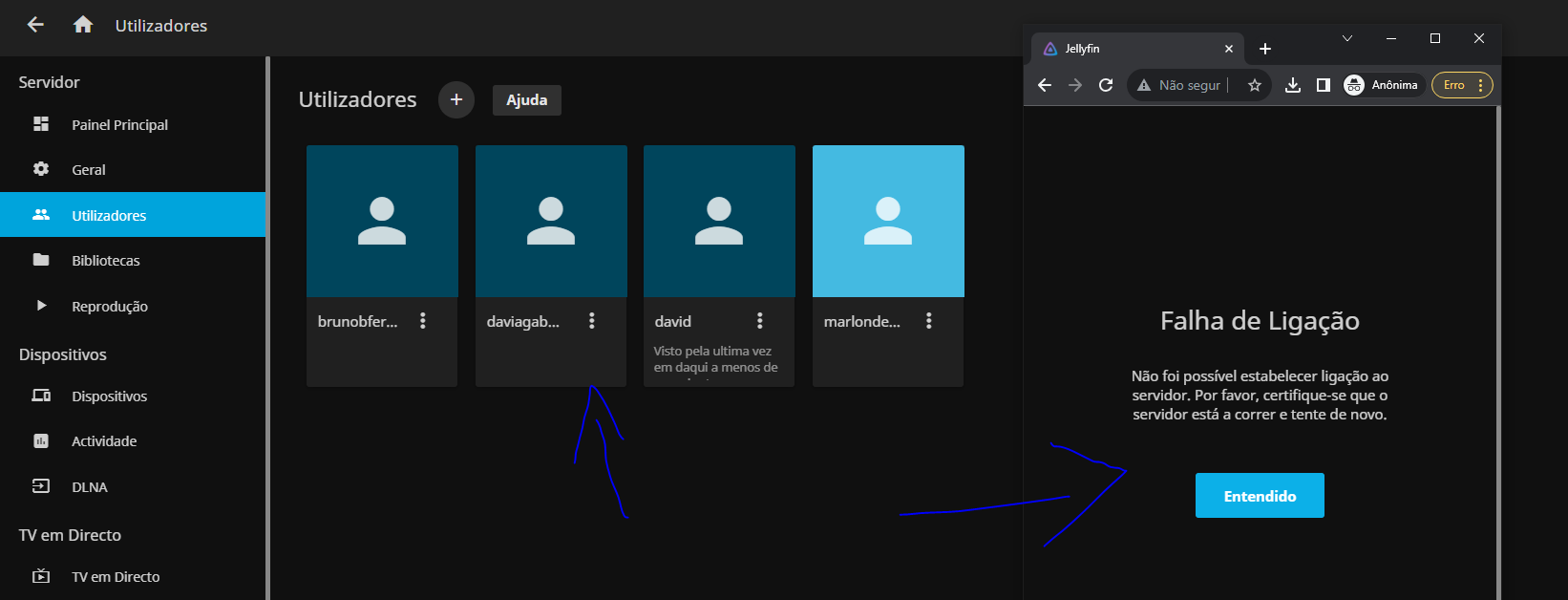The width and height of the screenshot is (1568, 600).
Task: Open the david user profile thumbnail
Action: tap(719, 221)
